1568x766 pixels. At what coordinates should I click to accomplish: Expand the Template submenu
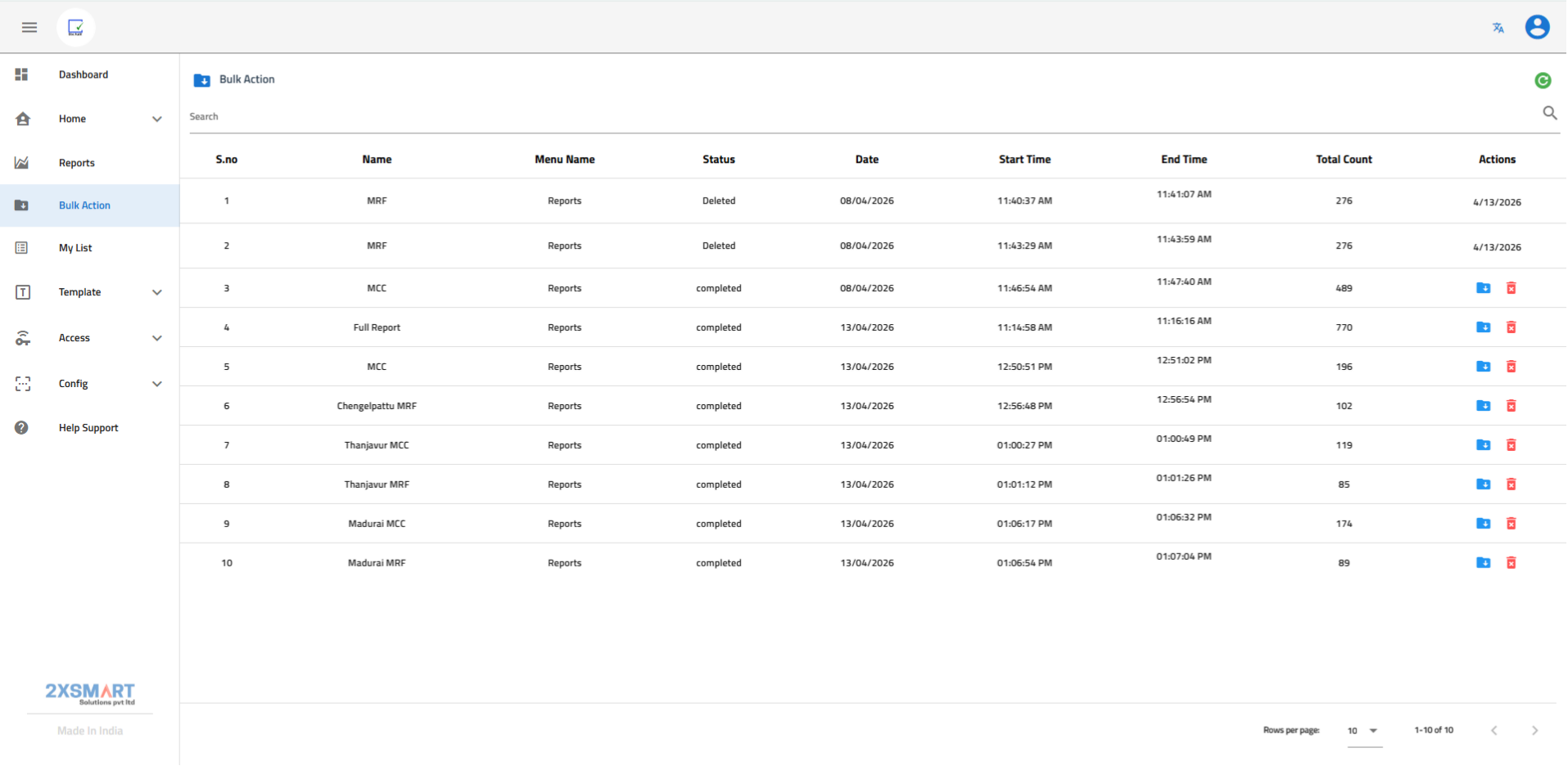pos(157,293)
